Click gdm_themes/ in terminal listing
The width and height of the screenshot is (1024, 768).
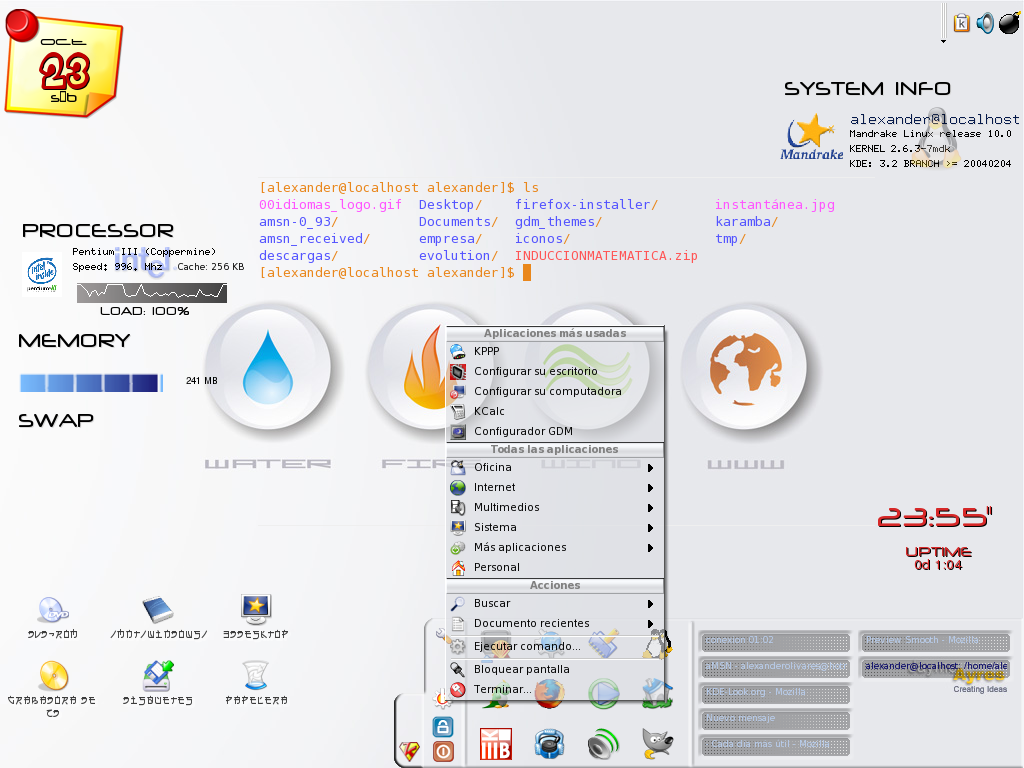(x=558, y=222)
